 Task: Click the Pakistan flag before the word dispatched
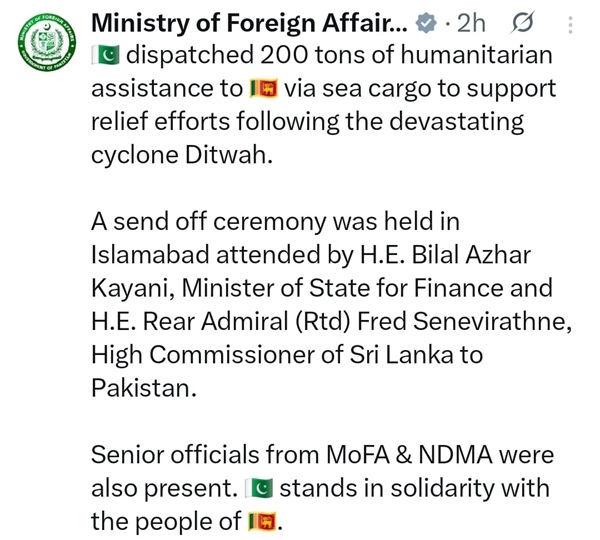click(x=106, y=57)
